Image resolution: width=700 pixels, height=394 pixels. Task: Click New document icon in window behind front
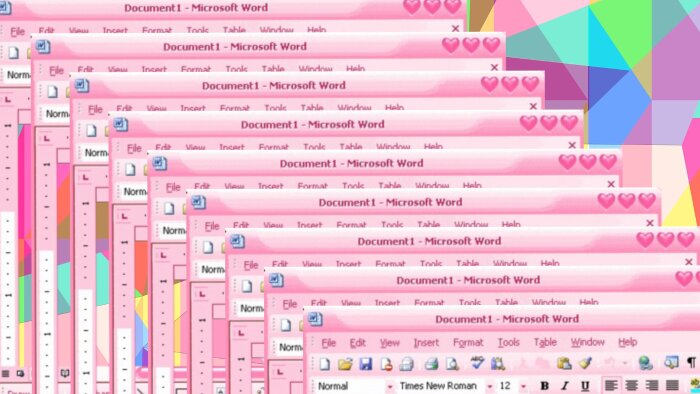286,325
